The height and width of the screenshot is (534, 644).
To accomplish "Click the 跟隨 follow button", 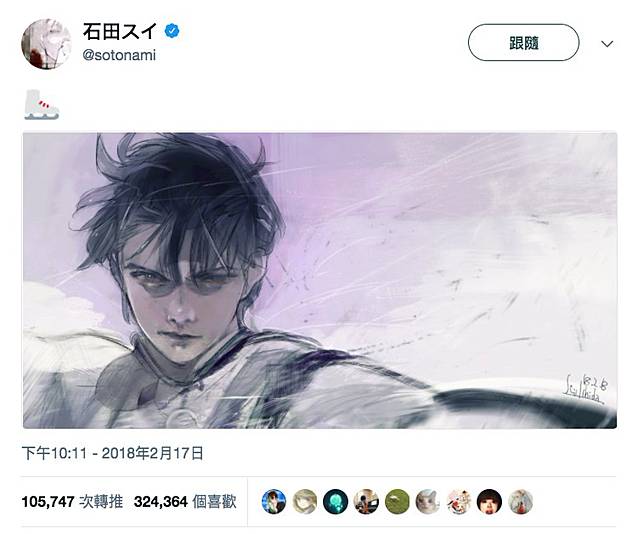I will tap(523, 43).
